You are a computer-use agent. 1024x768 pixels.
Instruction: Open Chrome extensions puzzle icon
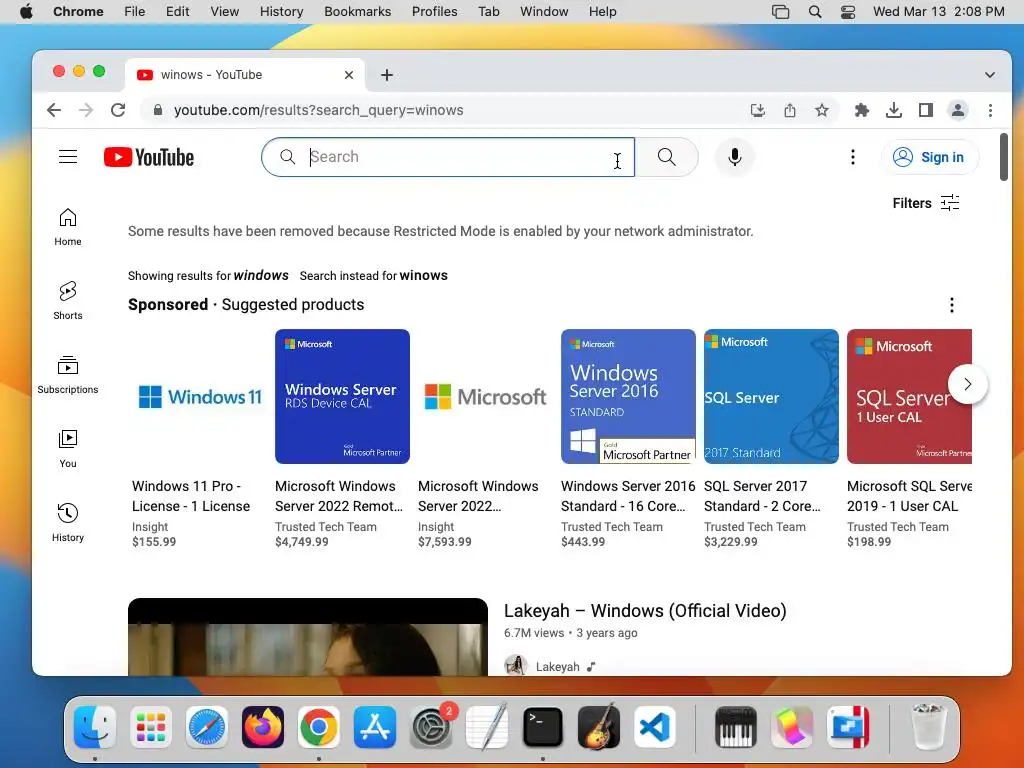point(862,110)
